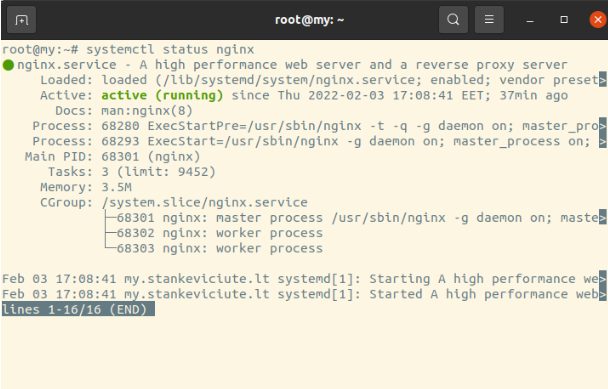Open a new terminal tab
608x389 pixels.
[21, 20]
